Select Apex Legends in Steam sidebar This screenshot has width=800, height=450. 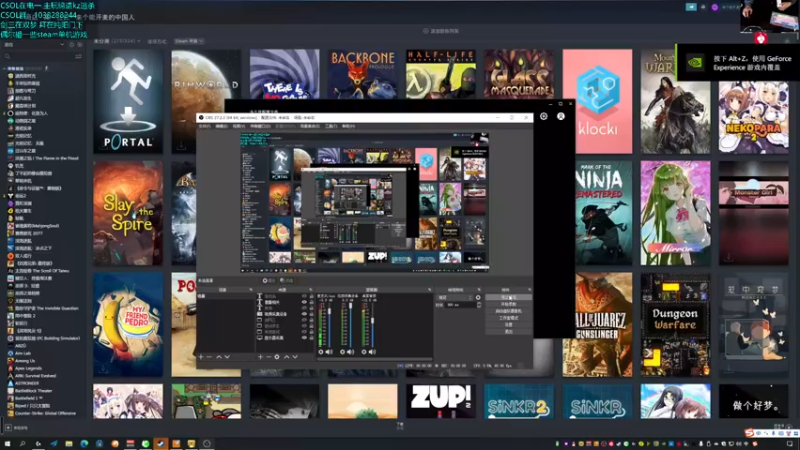(28, 368)
